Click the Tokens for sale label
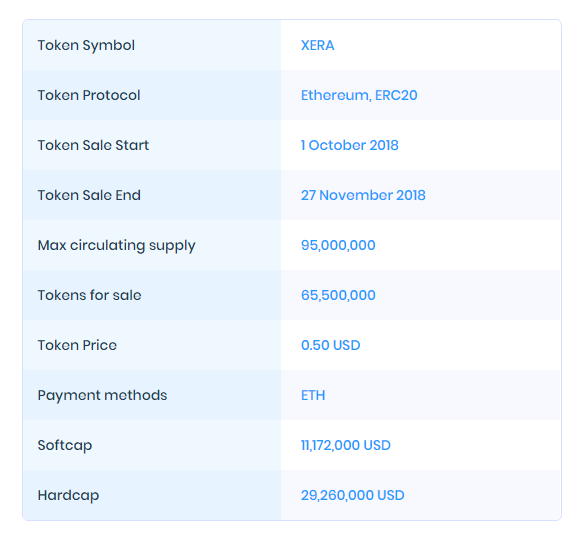Image resolution: width=581 pixels, height=536 pixels. coord(89,295)
